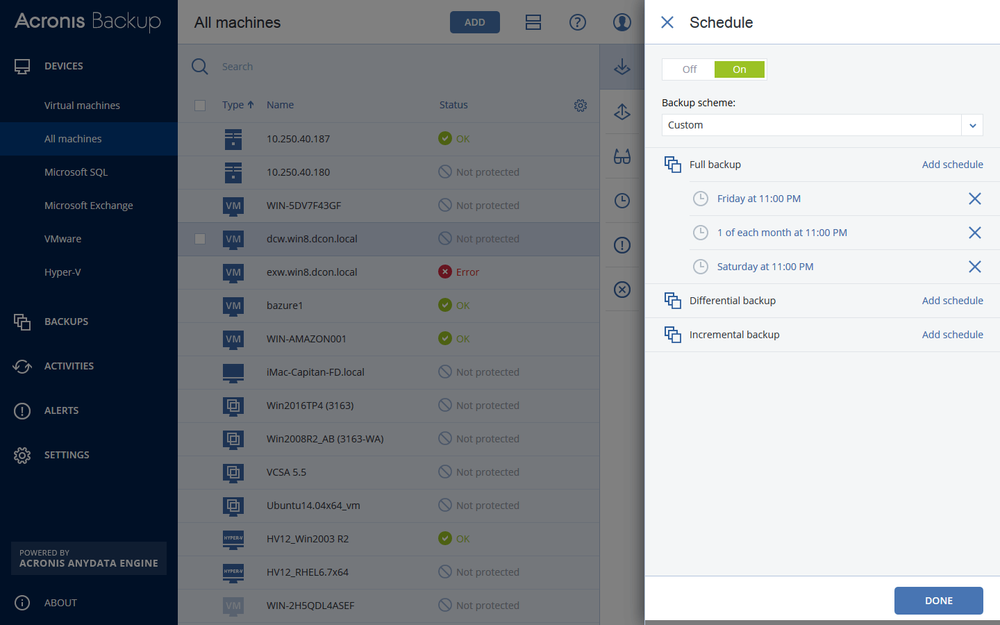Viewport: 1000px width, 625px height.
Task: Select the WIN-5DV7F43GF row
Action: click(389, 205)
